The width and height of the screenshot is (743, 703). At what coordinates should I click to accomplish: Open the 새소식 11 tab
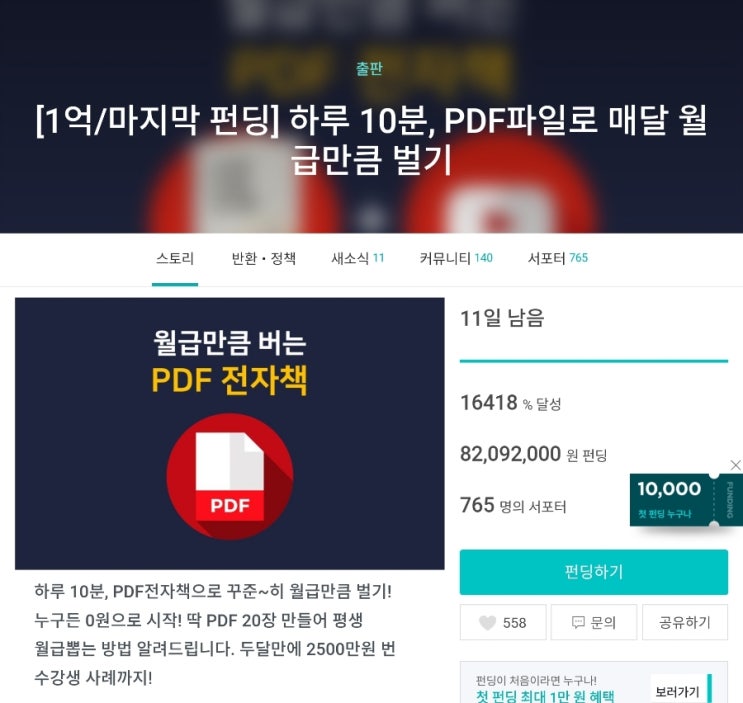[357, 259]
